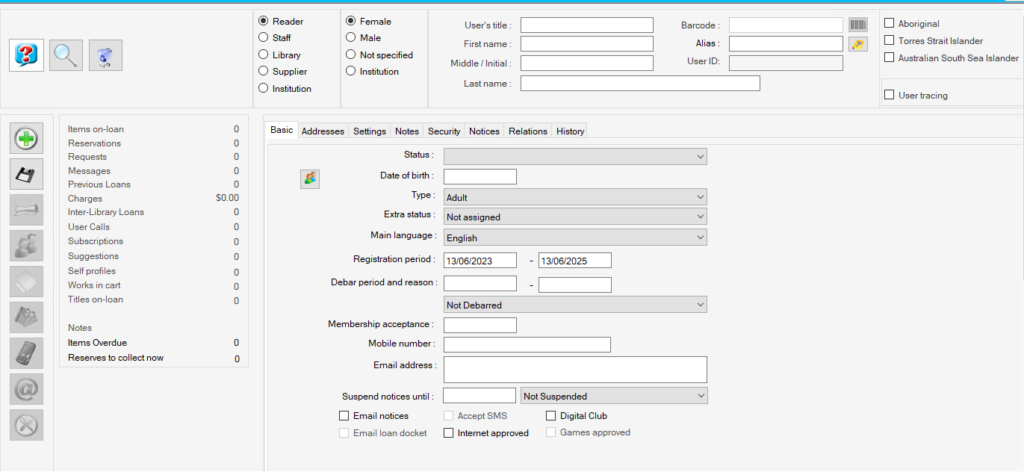Click the green plus add user icon
Screen dimensions: 1024x472
click(27, 138)
